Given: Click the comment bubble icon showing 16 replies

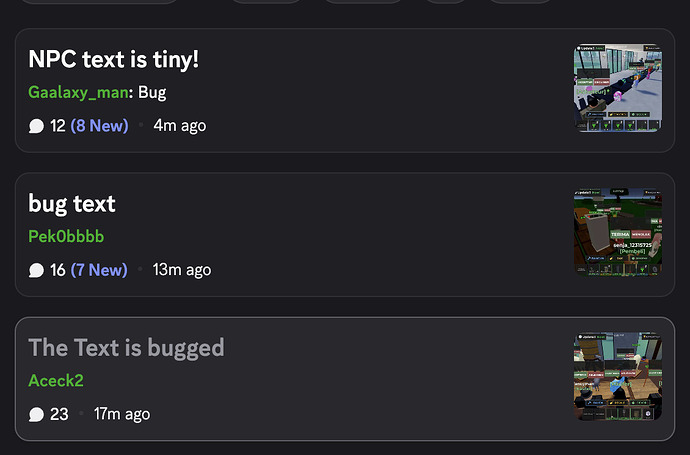Looking at the screenshot, I should [x=36, y=270].
